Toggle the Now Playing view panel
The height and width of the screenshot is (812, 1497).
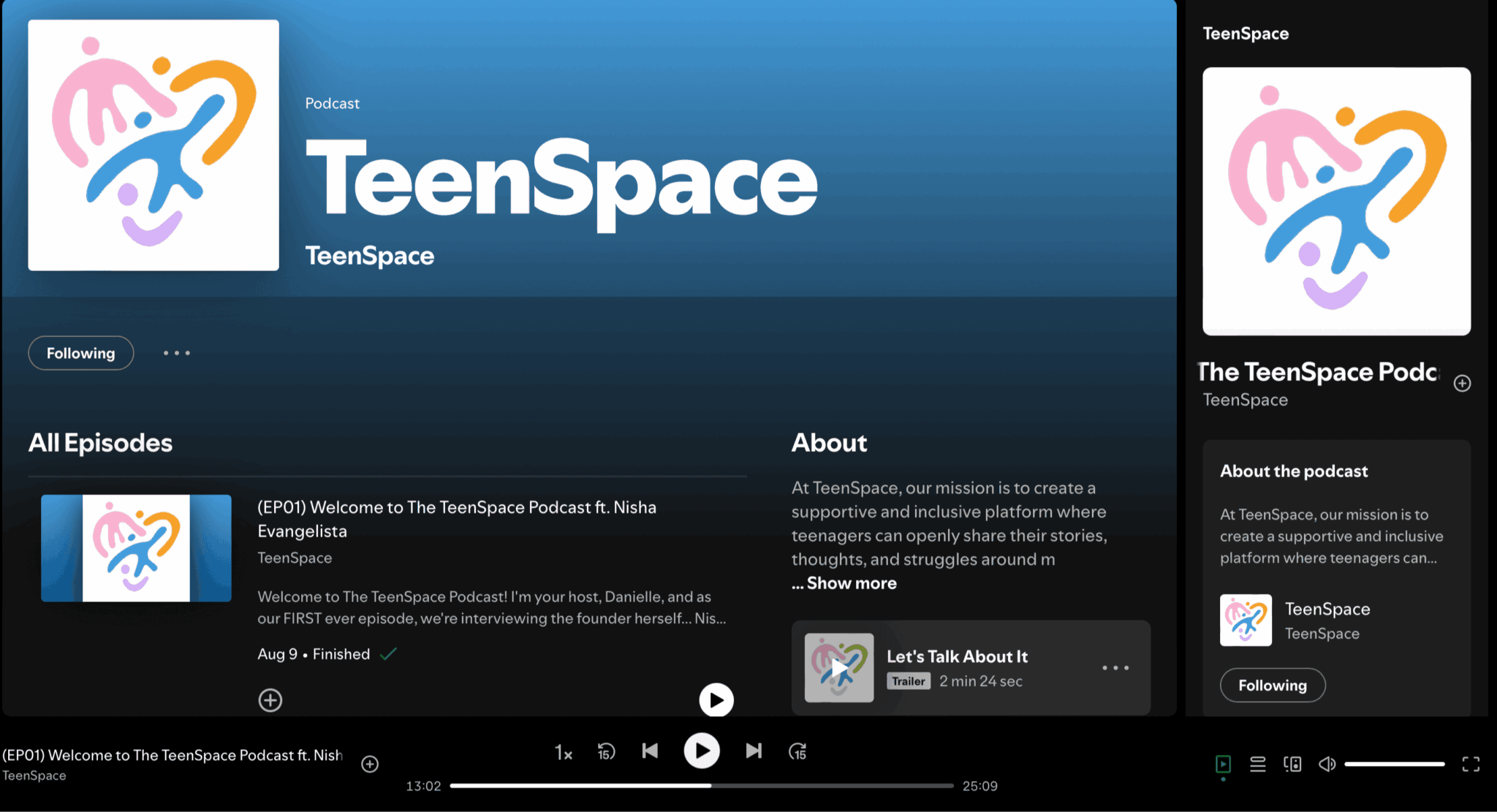click(1223, 764)
